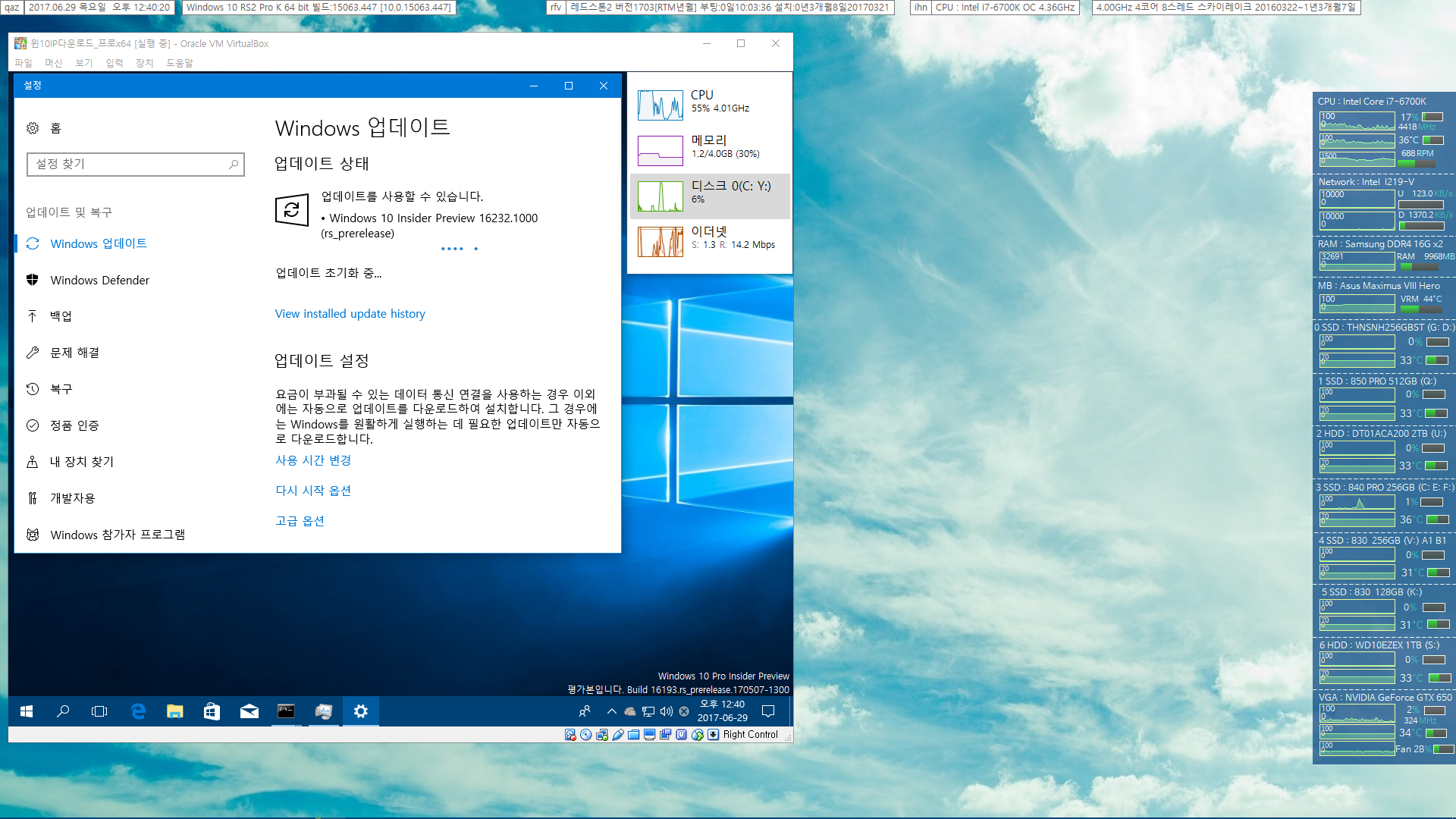This screenshot has width=1456, height=819.
Task: Click the VirtualBox mouse integration indicator
Action: [x=698, y=735]
